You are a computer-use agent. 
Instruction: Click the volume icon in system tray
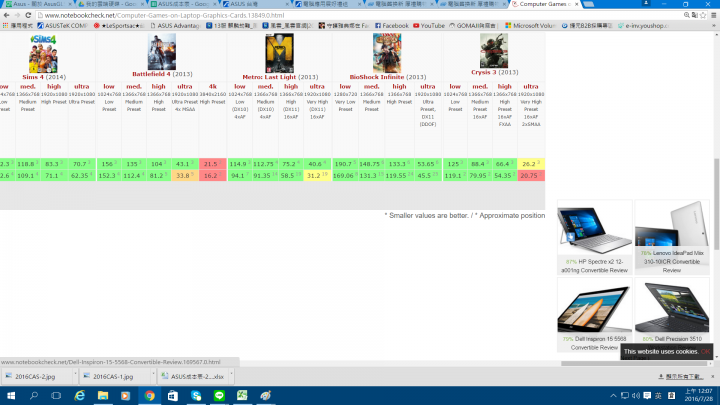(636, 395)
